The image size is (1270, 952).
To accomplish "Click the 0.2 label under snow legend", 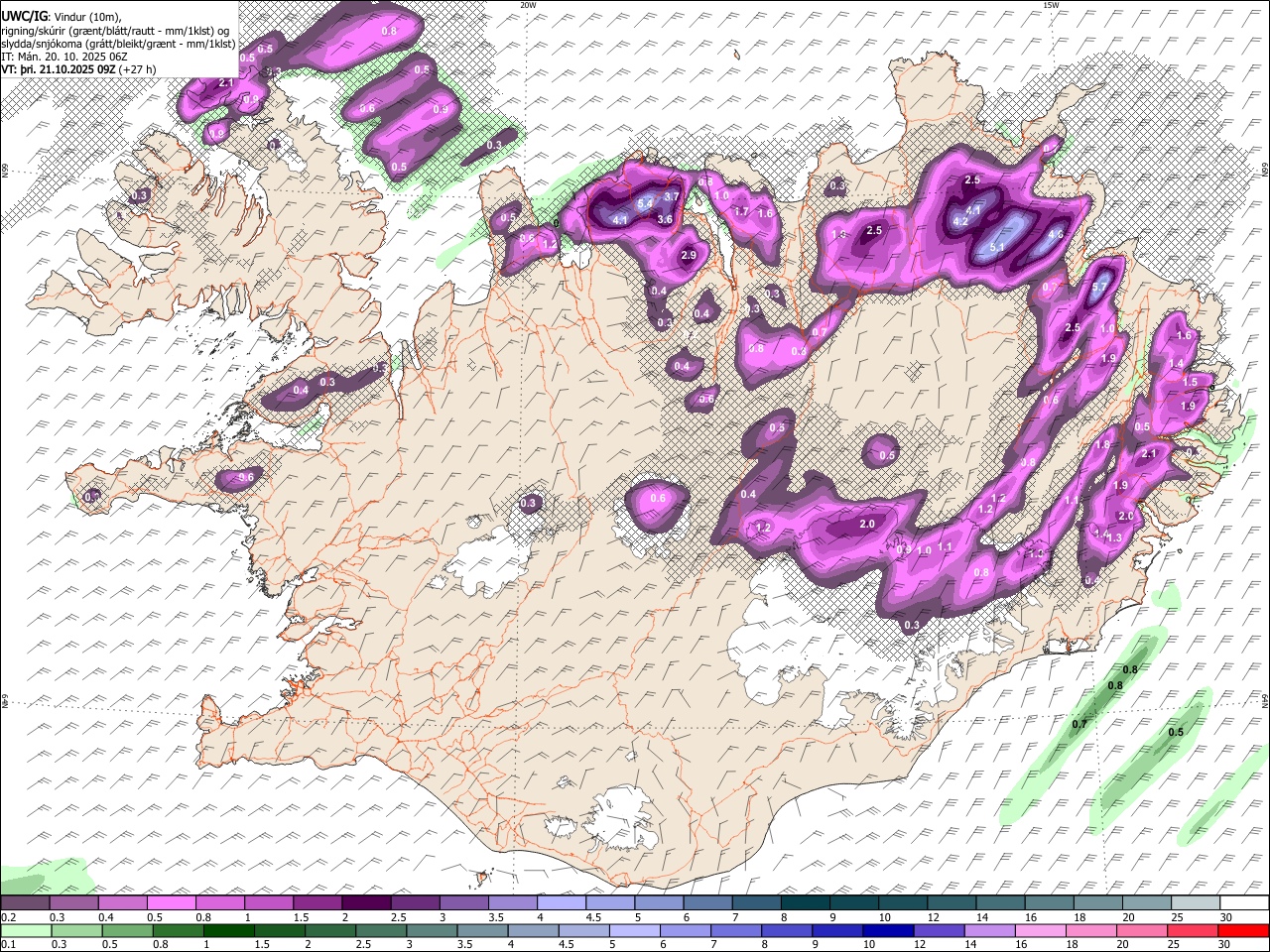I will 8,917.
